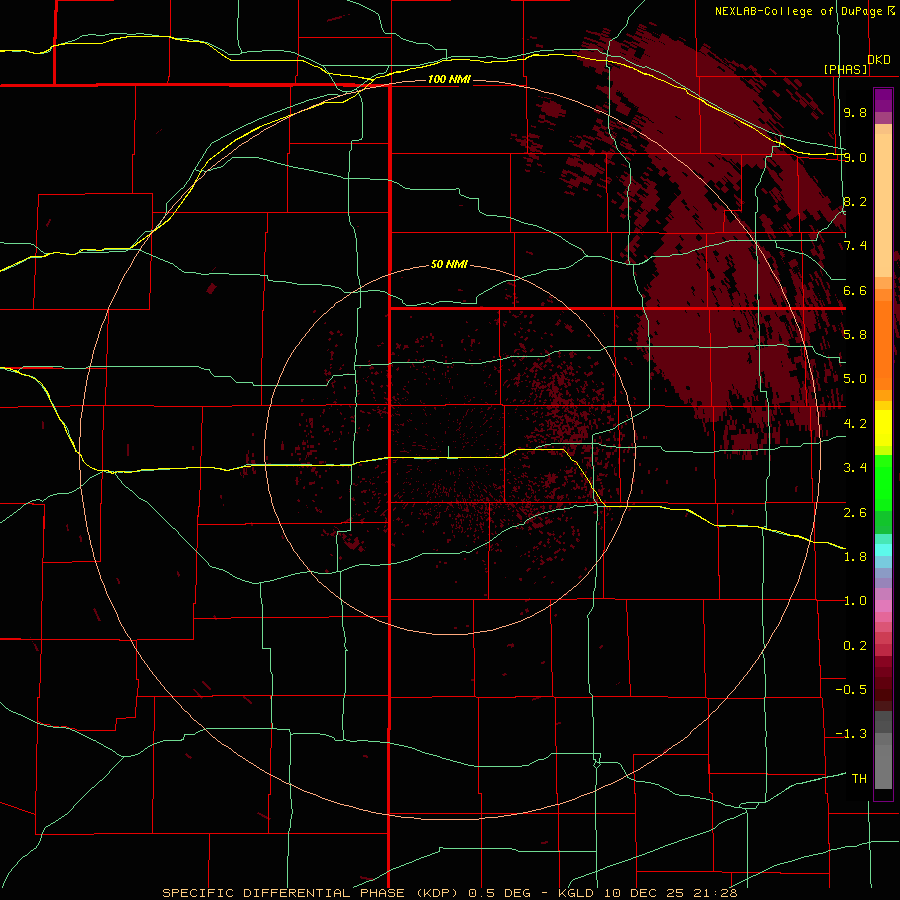Viewport: 900px width, 900px height.
Task: Click the 9.8 value on the color scale
Action: [855, 112]
